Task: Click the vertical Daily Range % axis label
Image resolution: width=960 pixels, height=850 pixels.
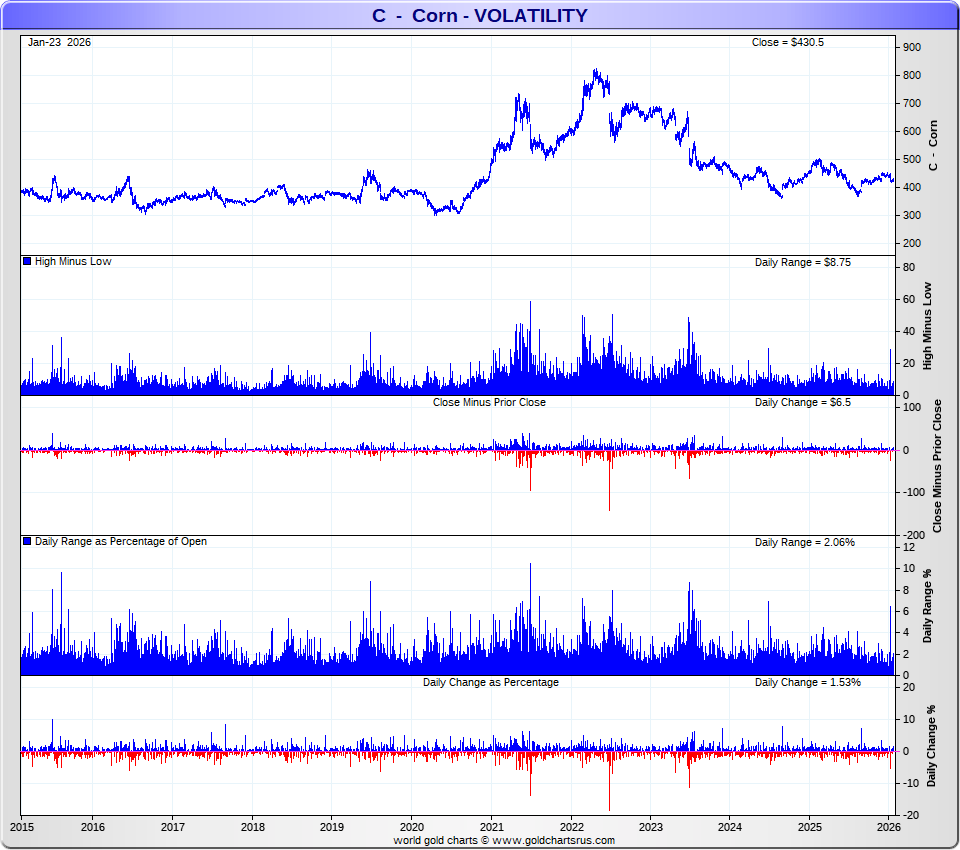Action: 927,606
